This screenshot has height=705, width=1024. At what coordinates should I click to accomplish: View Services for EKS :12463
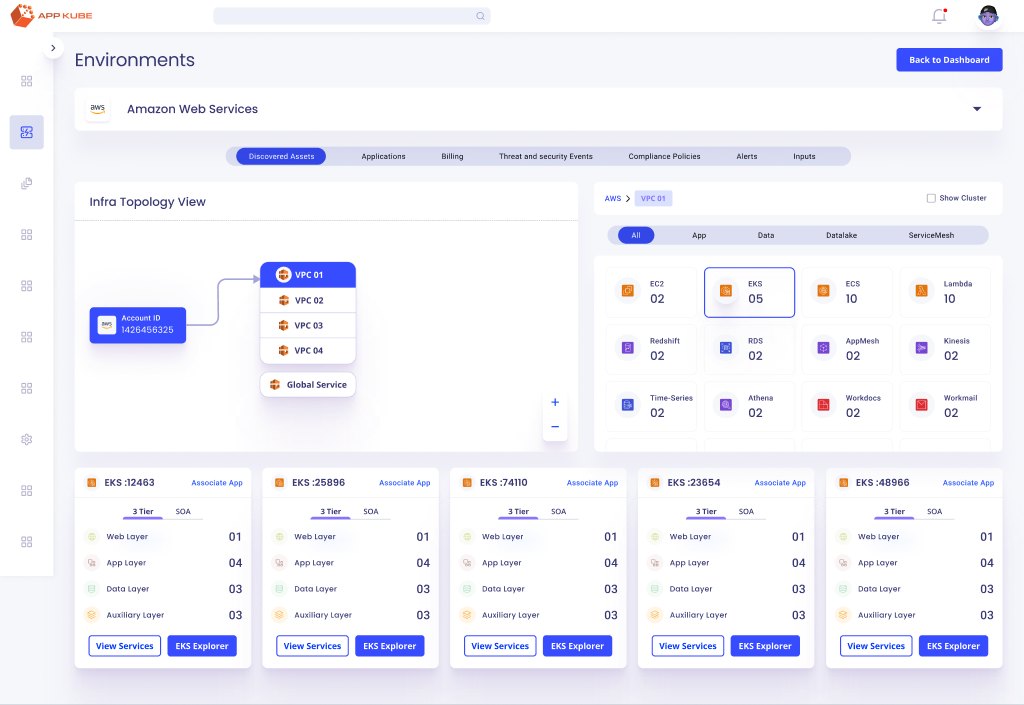(125, 646)
